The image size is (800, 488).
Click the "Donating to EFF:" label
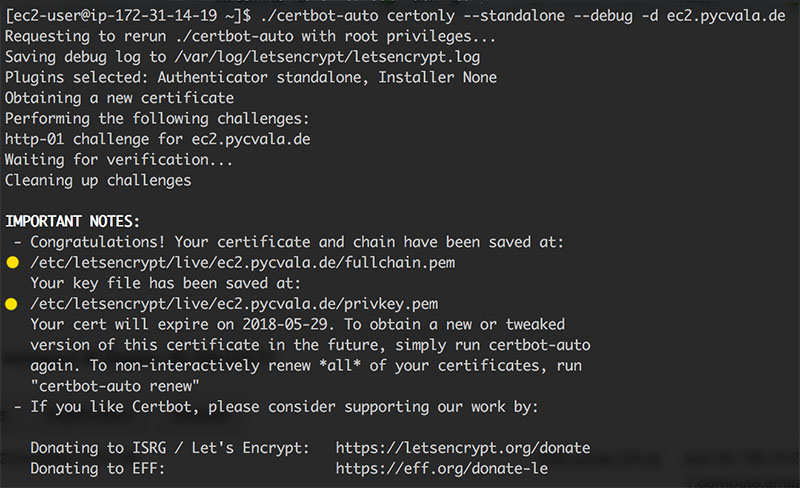98,467
